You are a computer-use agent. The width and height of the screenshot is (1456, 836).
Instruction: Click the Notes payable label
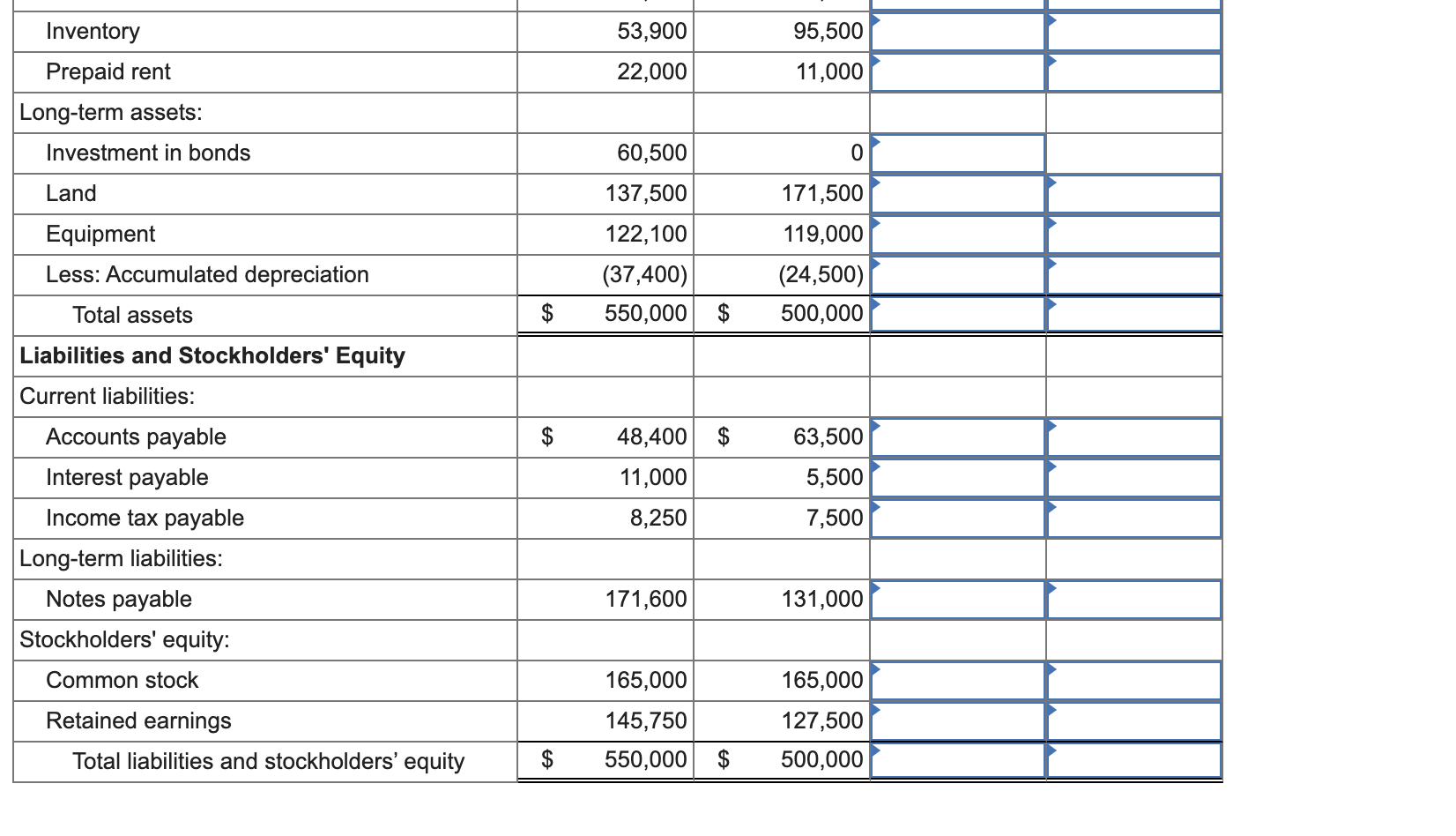(119, 600)
